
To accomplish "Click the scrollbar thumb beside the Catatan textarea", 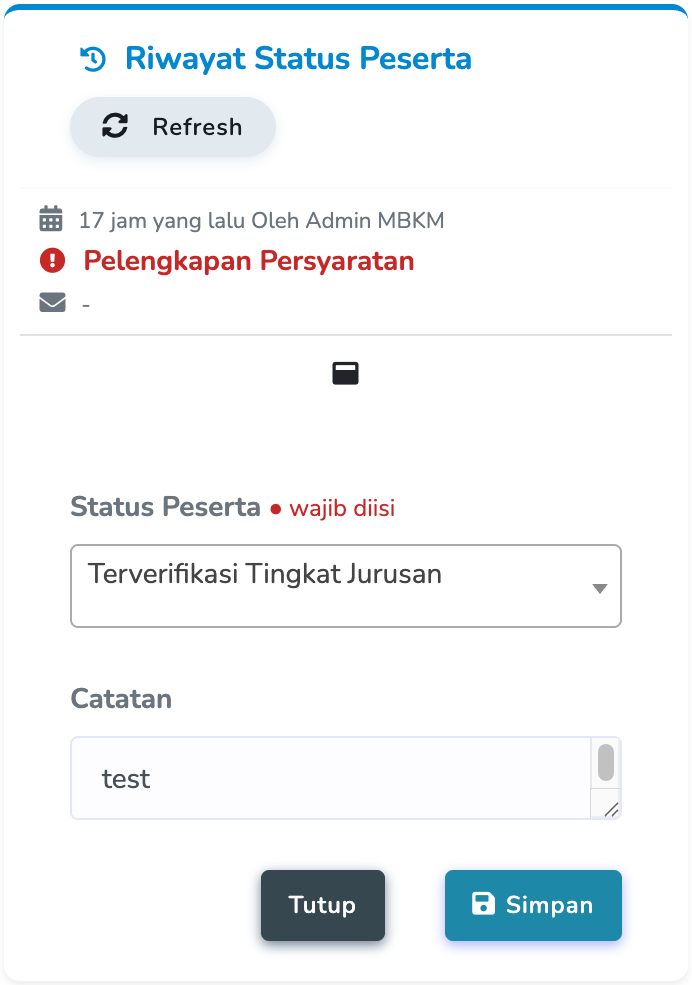I will [x=606, y=762].
